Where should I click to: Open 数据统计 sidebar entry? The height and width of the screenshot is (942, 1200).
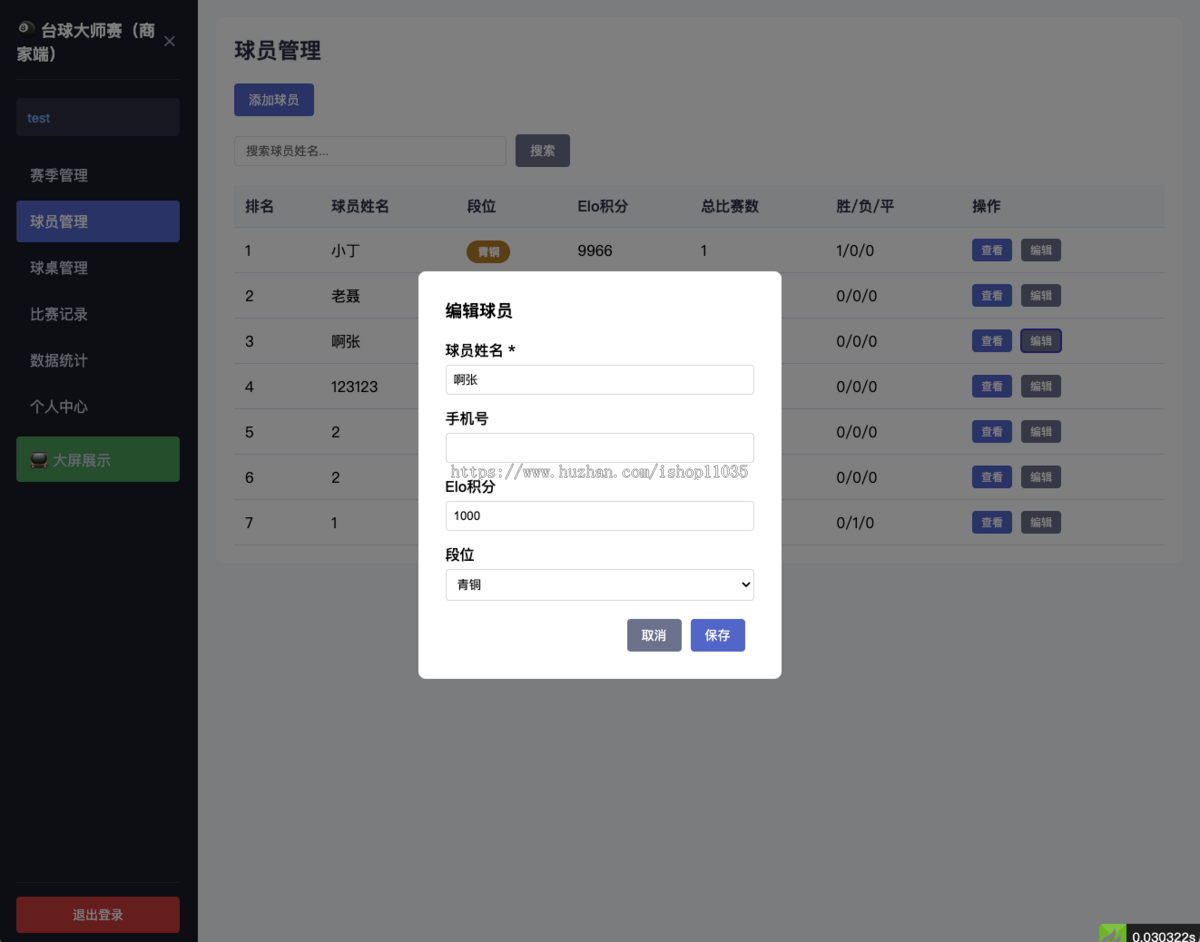tap(98, 360)
